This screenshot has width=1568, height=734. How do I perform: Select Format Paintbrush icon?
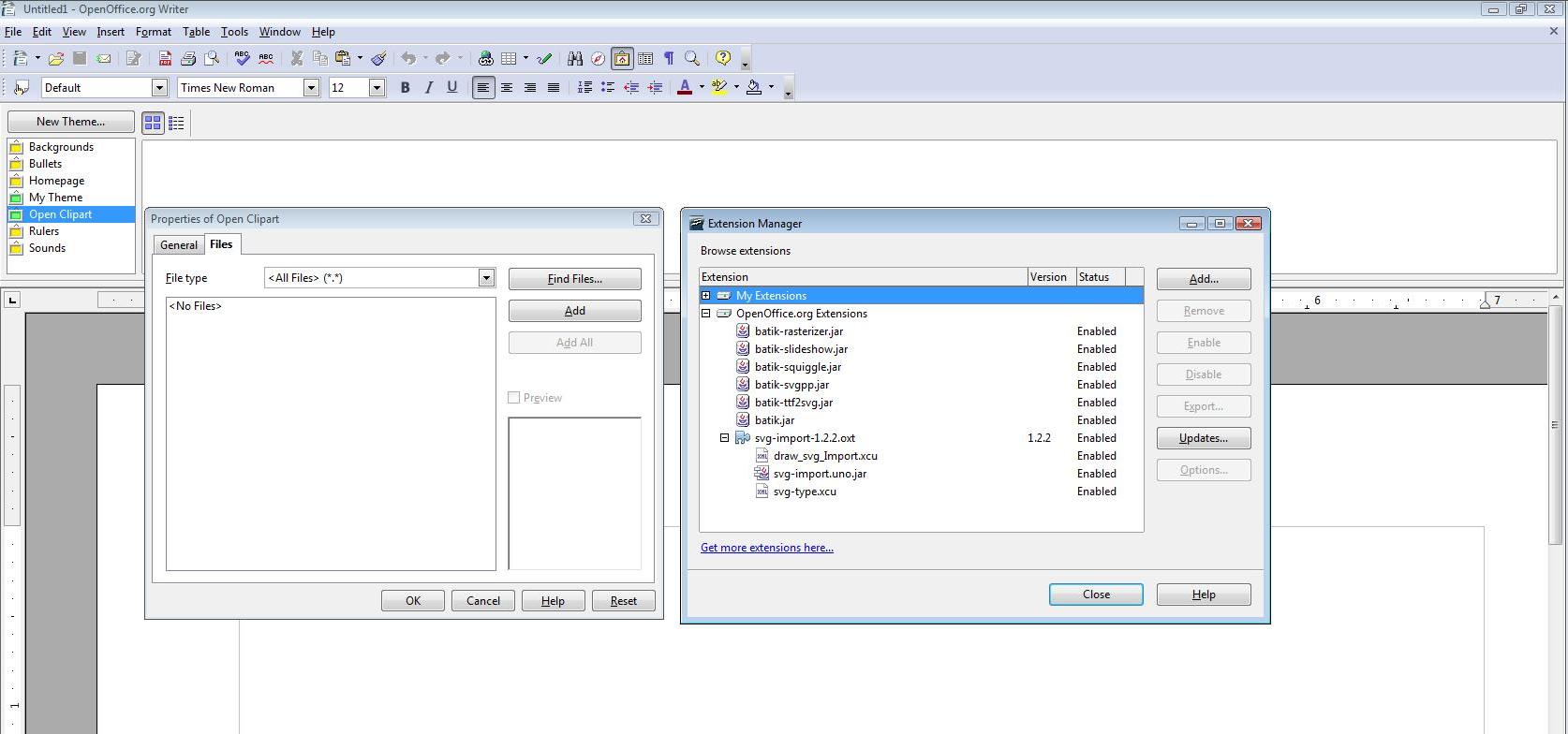pyautogui.click(x=378, y=58)
